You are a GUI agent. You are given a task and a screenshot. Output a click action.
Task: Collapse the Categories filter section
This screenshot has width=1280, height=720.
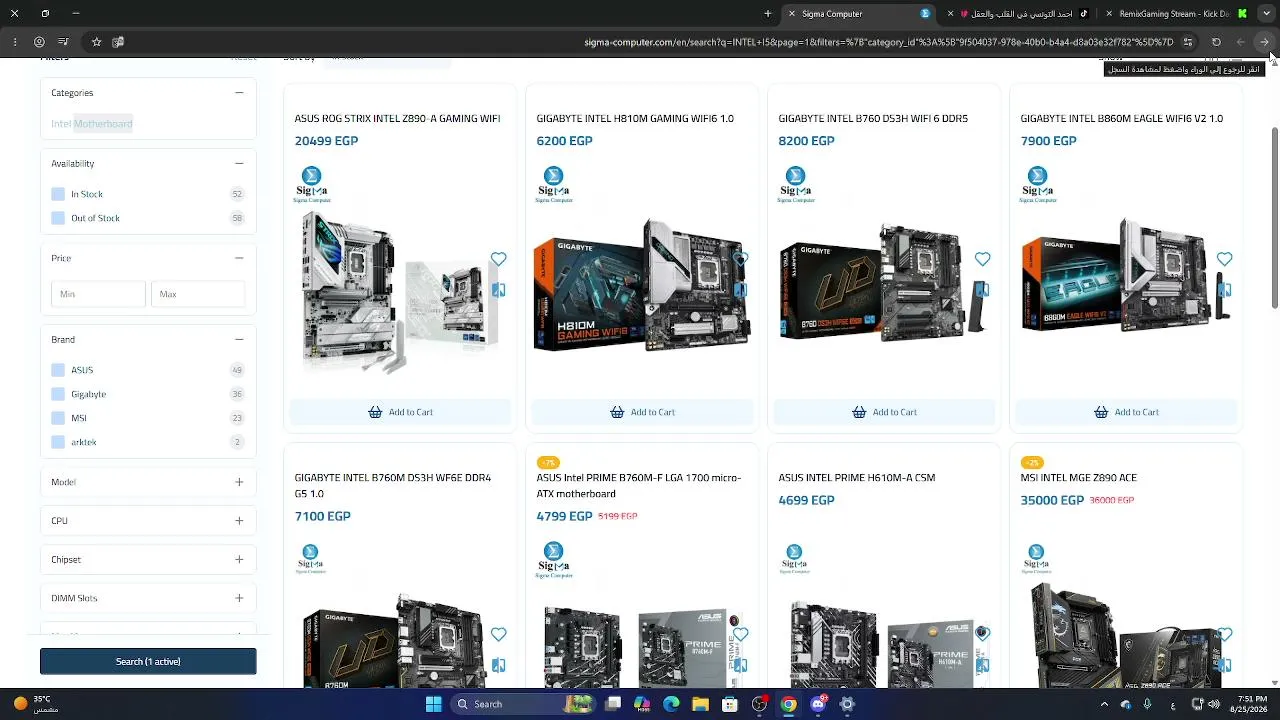[239, 93]
